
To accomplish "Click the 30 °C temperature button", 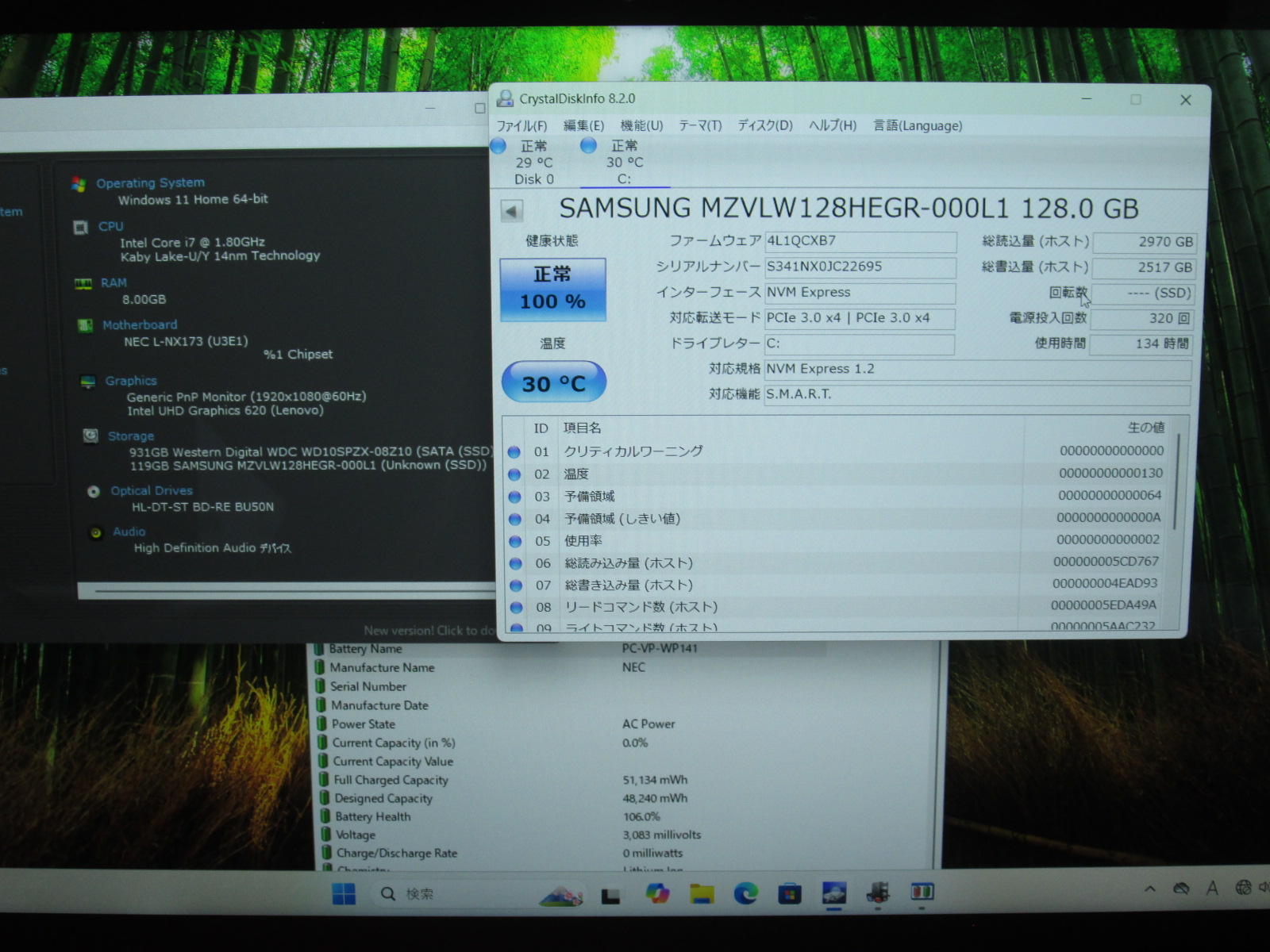I will point(553,383).
